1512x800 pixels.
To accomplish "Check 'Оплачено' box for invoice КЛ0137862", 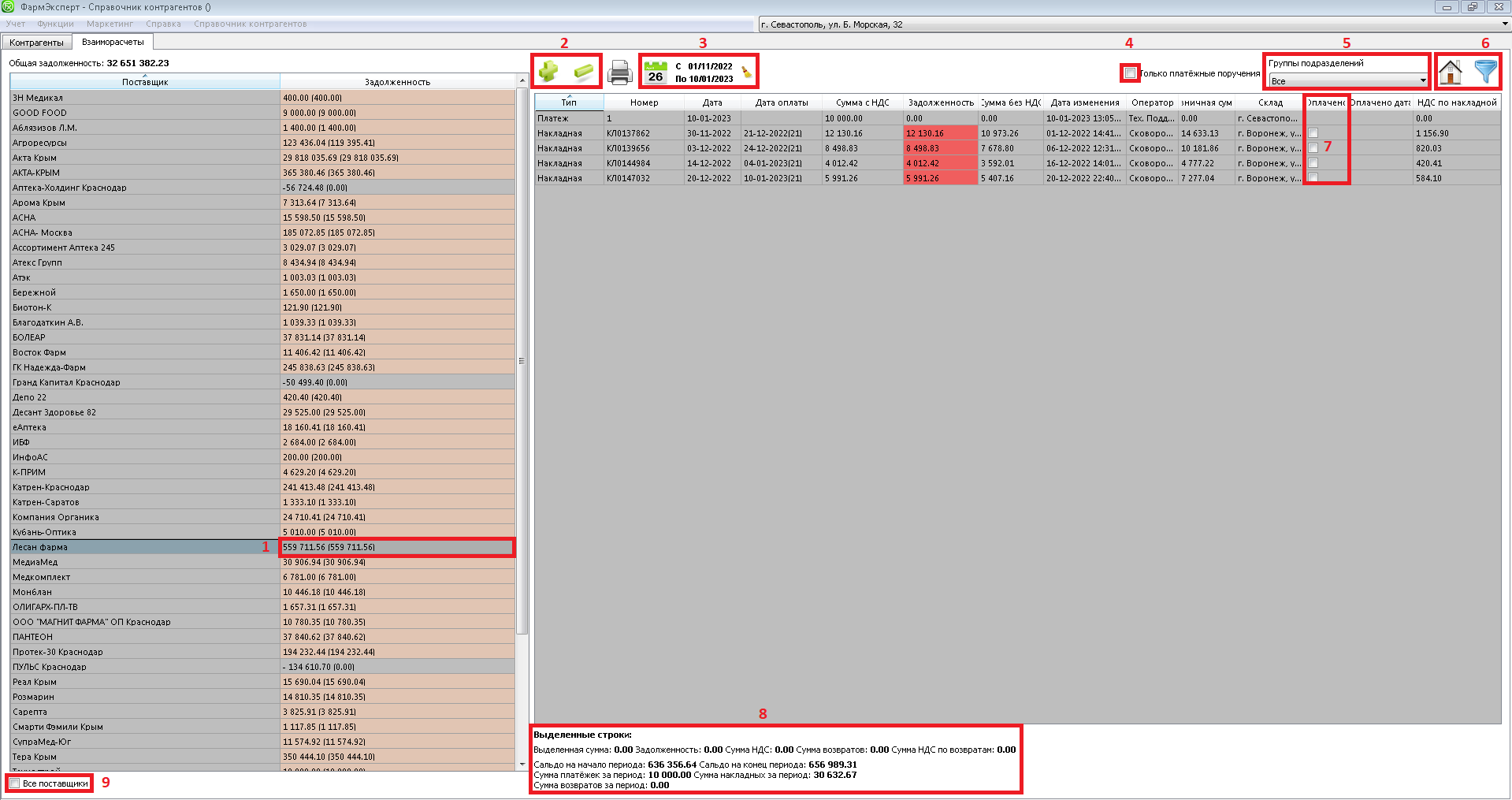I will pos(1313,133).
